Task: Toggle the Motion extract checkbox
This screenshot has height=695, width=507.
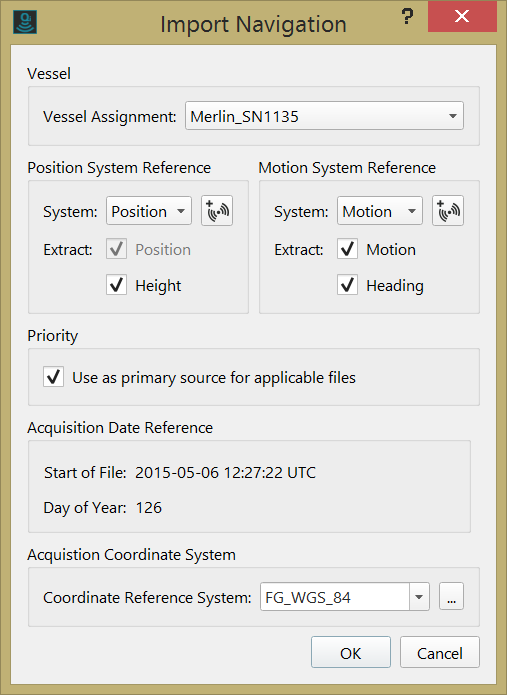Action: (347, 249)
